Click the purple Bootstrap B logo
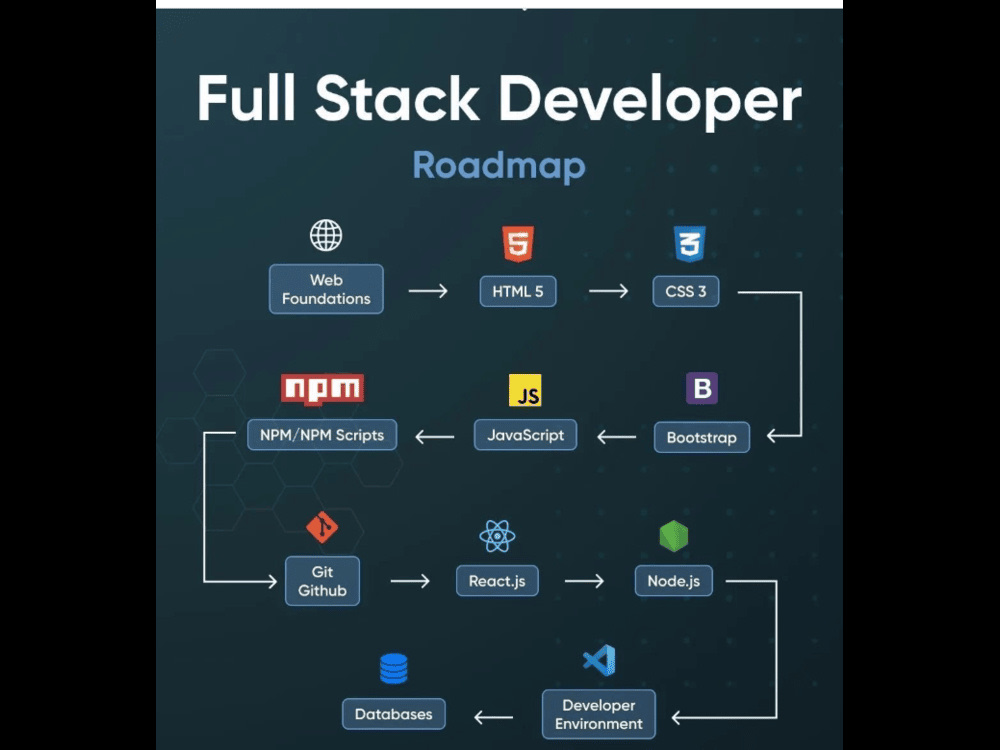1000x750 pixels. (702, 388)
